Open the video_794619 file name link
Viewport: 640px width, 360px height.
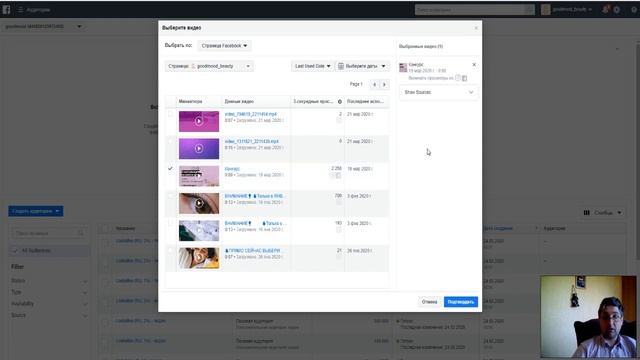tap(251, 114)
